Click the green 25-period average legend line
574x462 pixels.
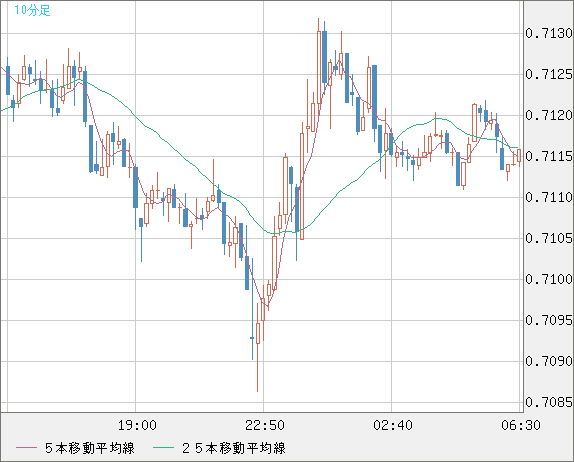(x=163, y=448)
